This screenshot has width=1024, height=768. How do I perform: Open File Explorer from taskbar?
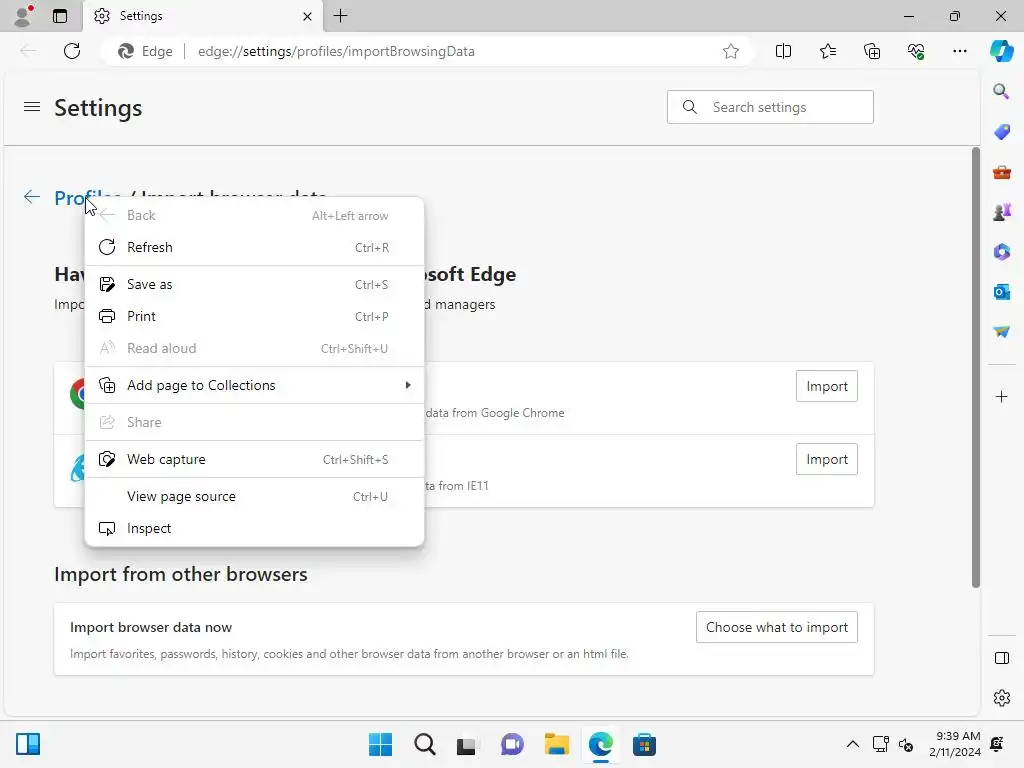coord(556,744)
